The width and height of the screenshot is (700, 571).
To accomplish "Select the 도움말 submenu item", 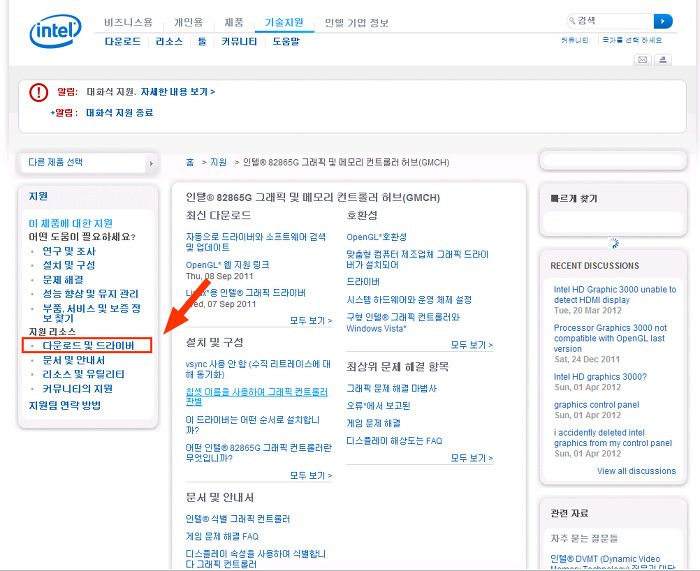I will 286,42.
